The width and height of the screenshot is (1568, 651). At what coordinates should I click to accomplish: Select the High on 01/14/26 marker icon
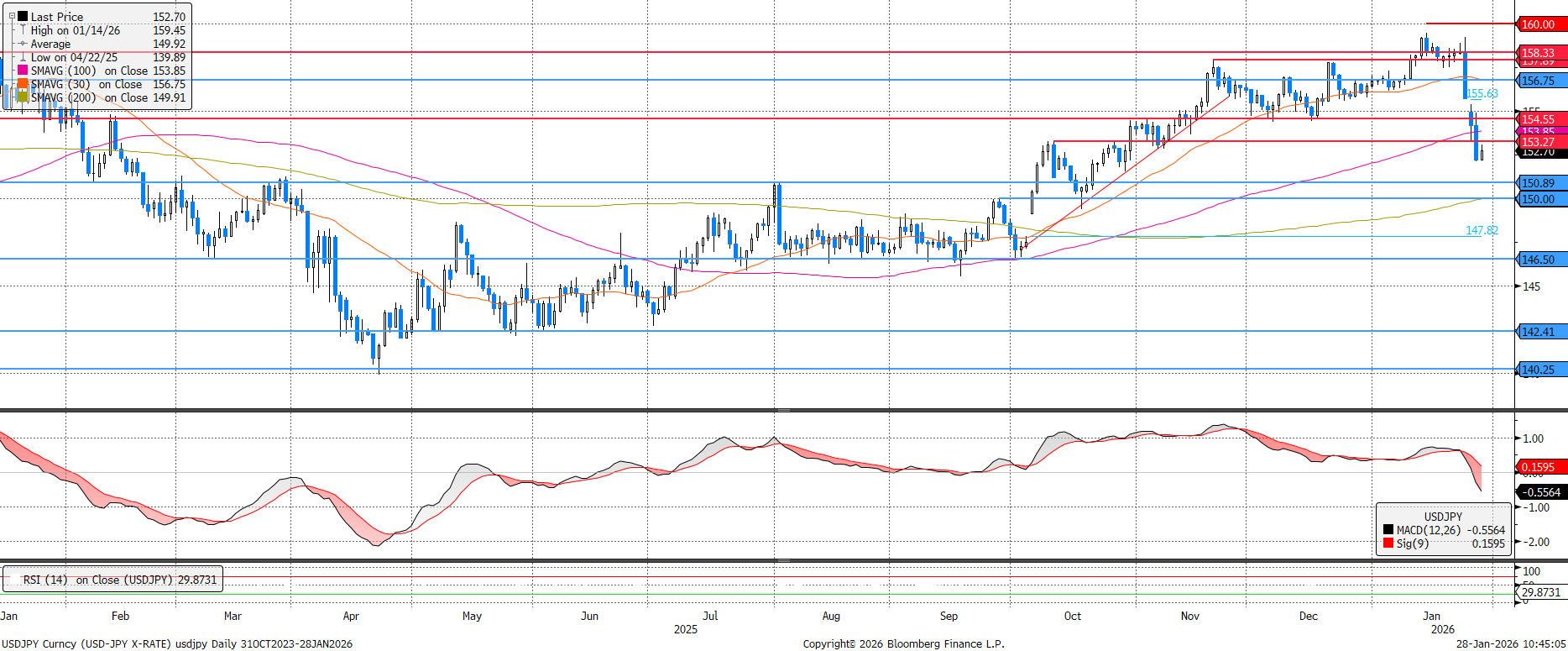tap(24, 30)
